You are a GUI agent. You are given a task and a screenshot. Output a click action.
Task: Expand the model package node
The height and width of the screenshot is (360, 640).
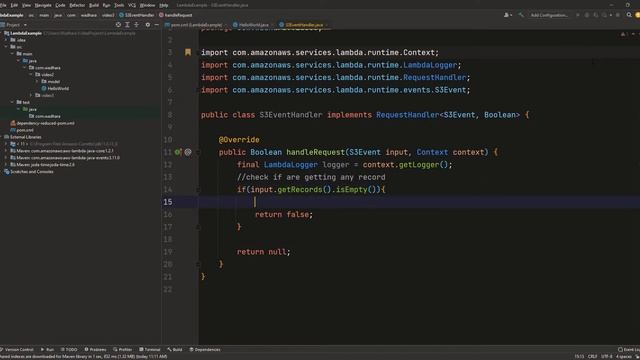[x=37, y=82]
